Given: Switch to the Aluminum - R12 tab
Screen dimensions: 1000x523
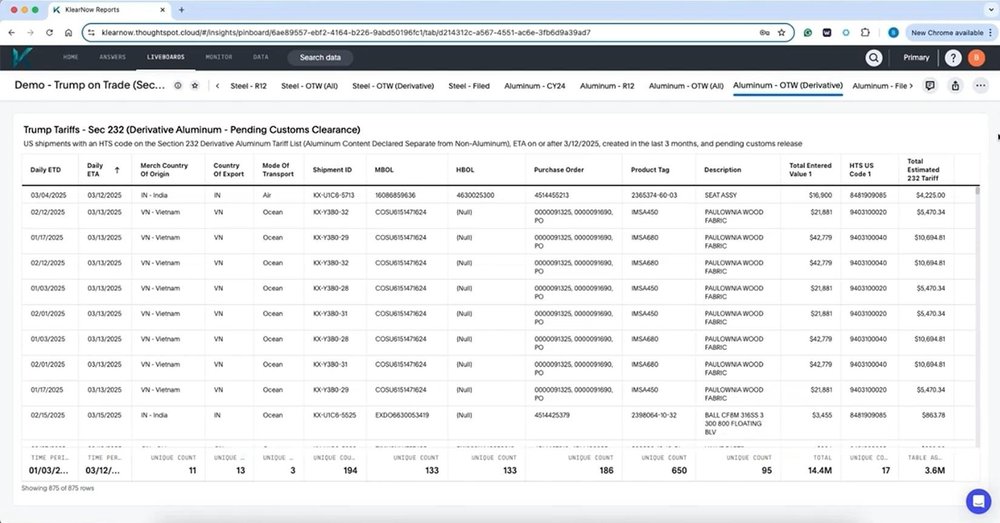Looking at the screenshot, I should point(607,85).
